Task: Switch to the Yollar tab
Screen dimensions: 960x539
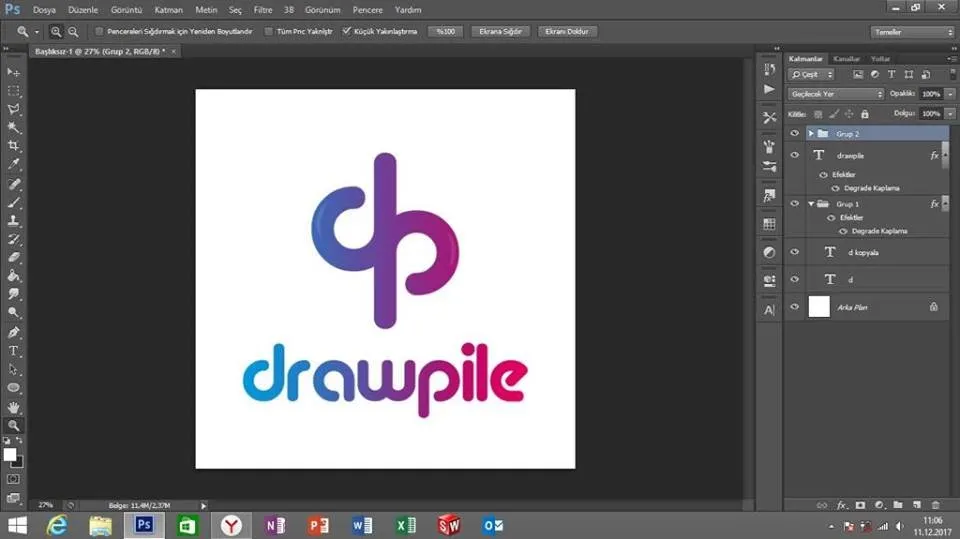Action: (880, 59)
